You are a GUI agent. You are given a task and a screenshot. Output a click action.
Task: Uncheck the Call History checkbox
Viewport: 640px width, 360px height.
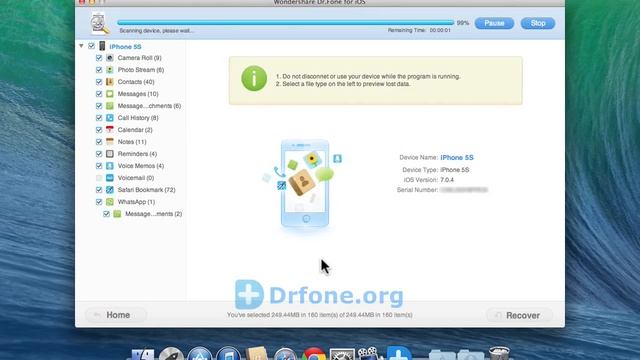[99, 118]
